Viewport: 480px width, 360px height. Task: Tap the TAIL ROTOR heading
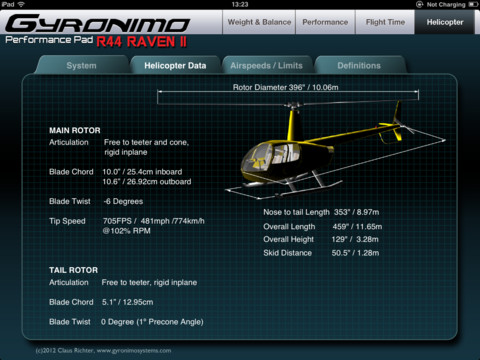click(74, 270)
